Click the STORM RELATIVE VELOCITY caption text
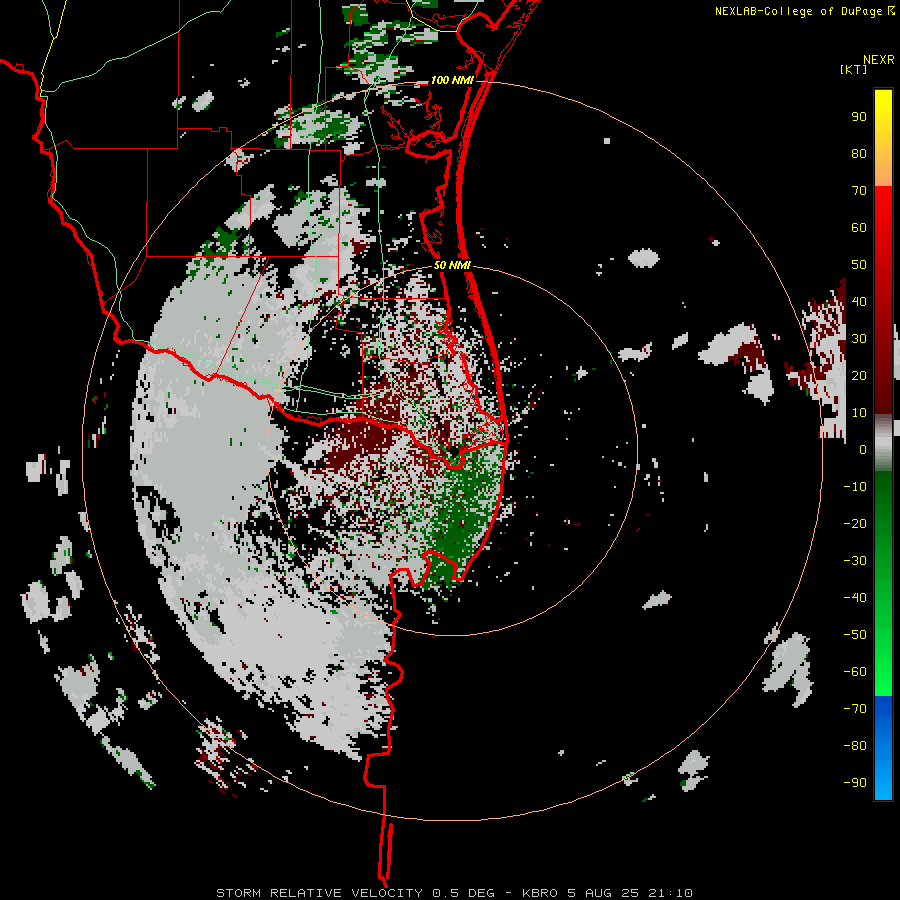 (319, 893)
